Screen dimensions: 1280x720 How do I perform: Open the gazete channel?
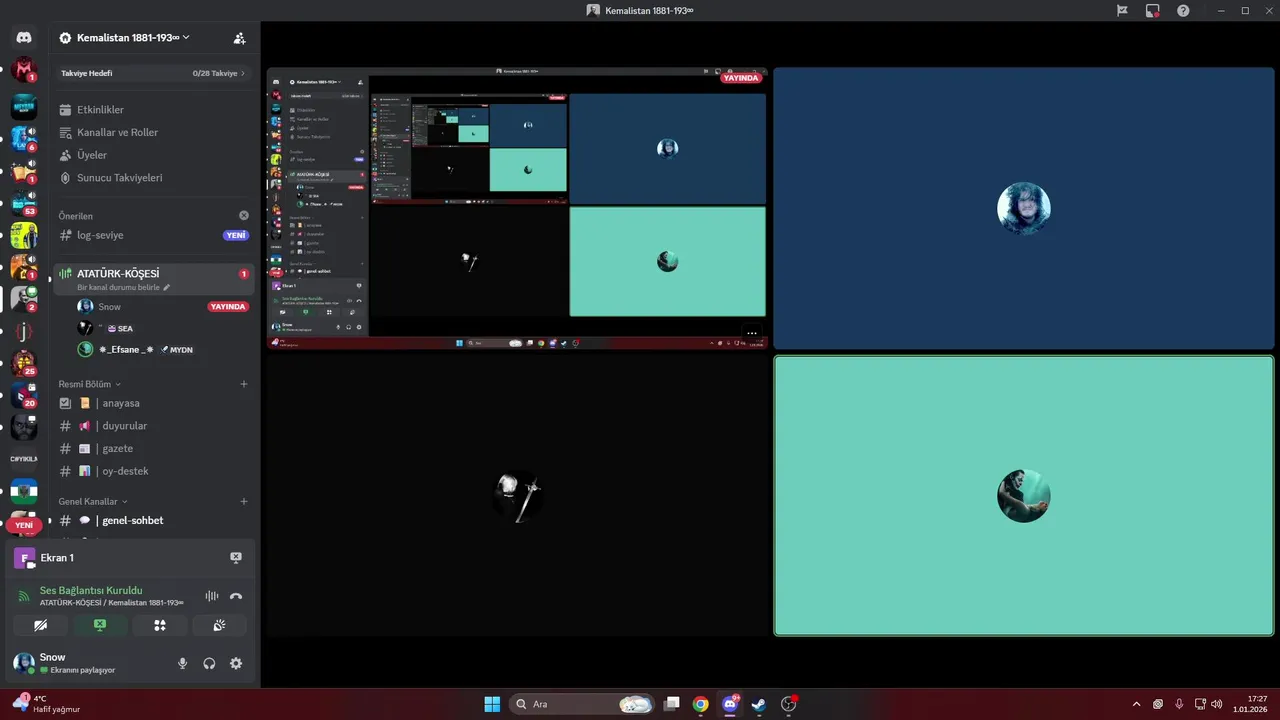coord(153,448)
